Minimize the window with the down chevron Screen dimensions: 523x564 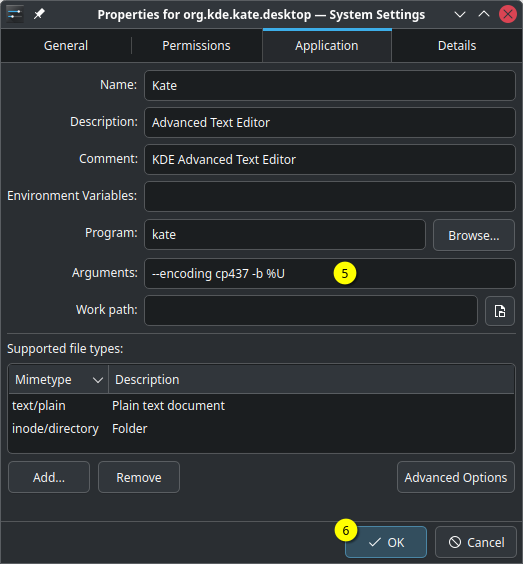coord(460,14)
